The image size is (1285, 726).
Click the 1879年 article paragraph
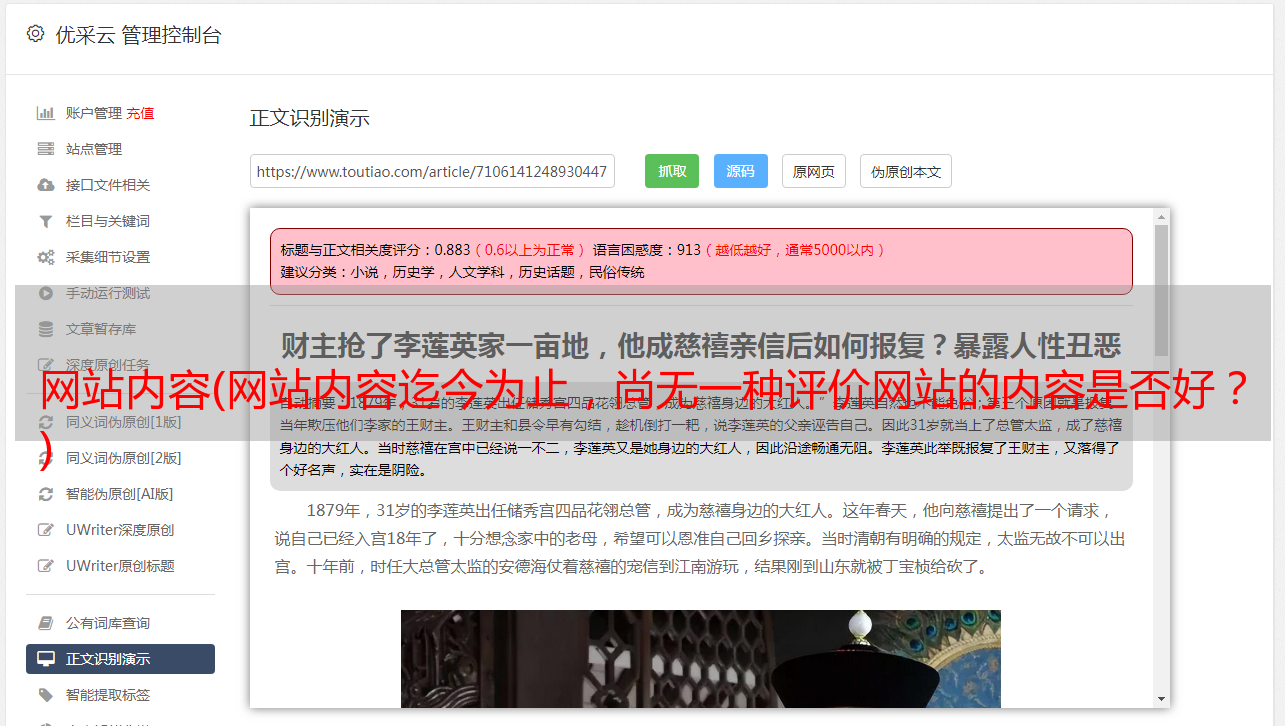pos(701,539)
